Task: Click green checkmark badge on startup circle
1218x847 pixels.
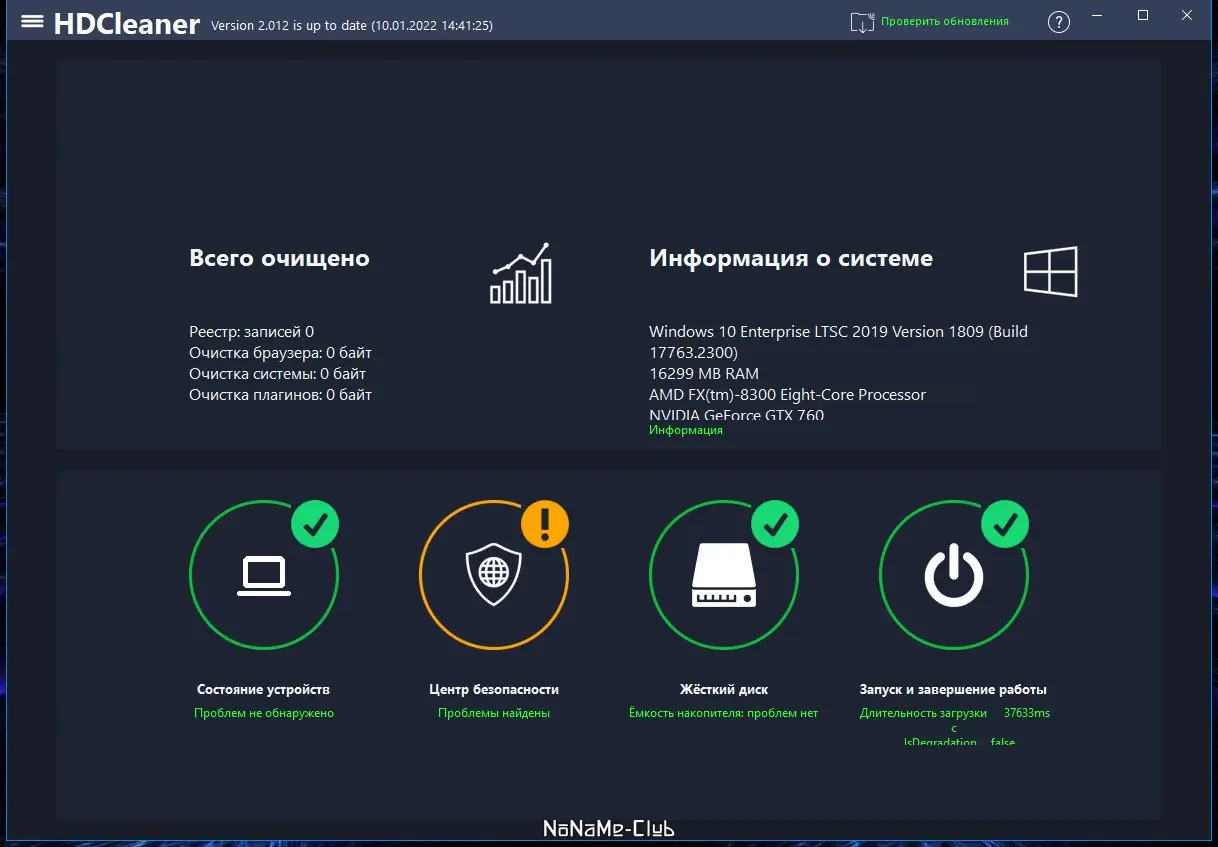Action: 1005,524
